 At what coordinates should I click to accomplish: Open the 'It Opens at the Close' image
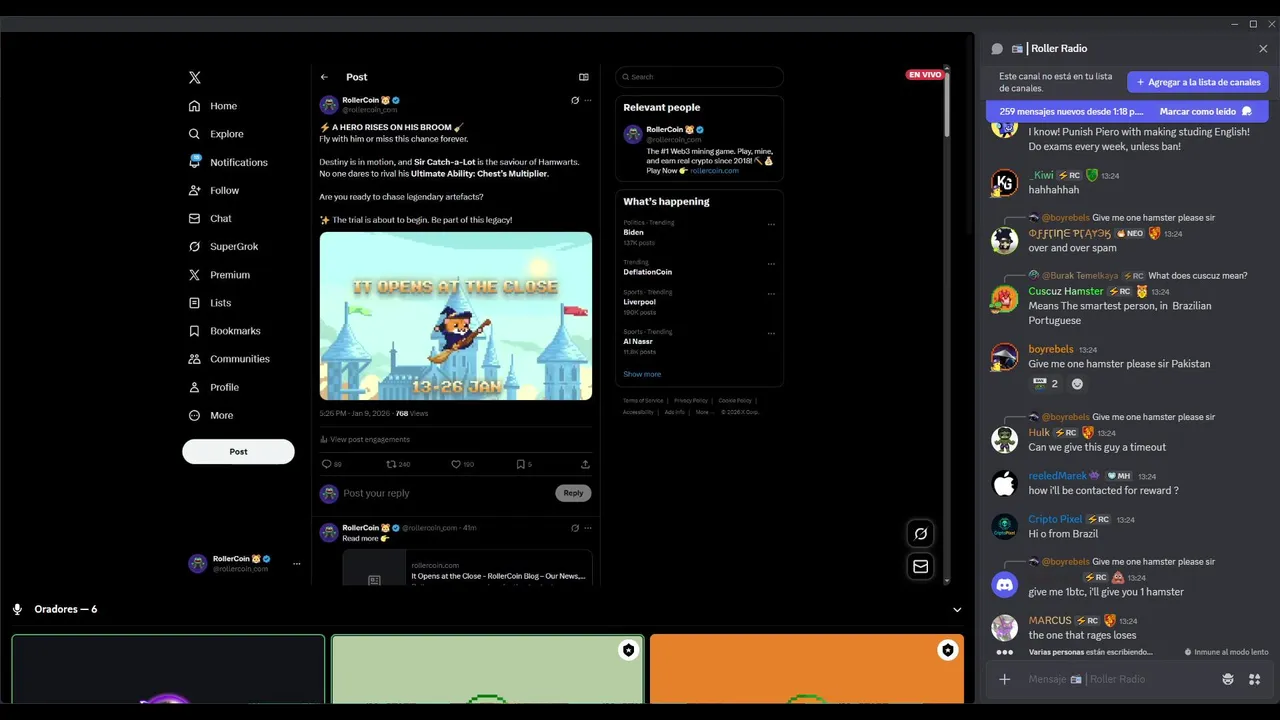coord(456,316)
